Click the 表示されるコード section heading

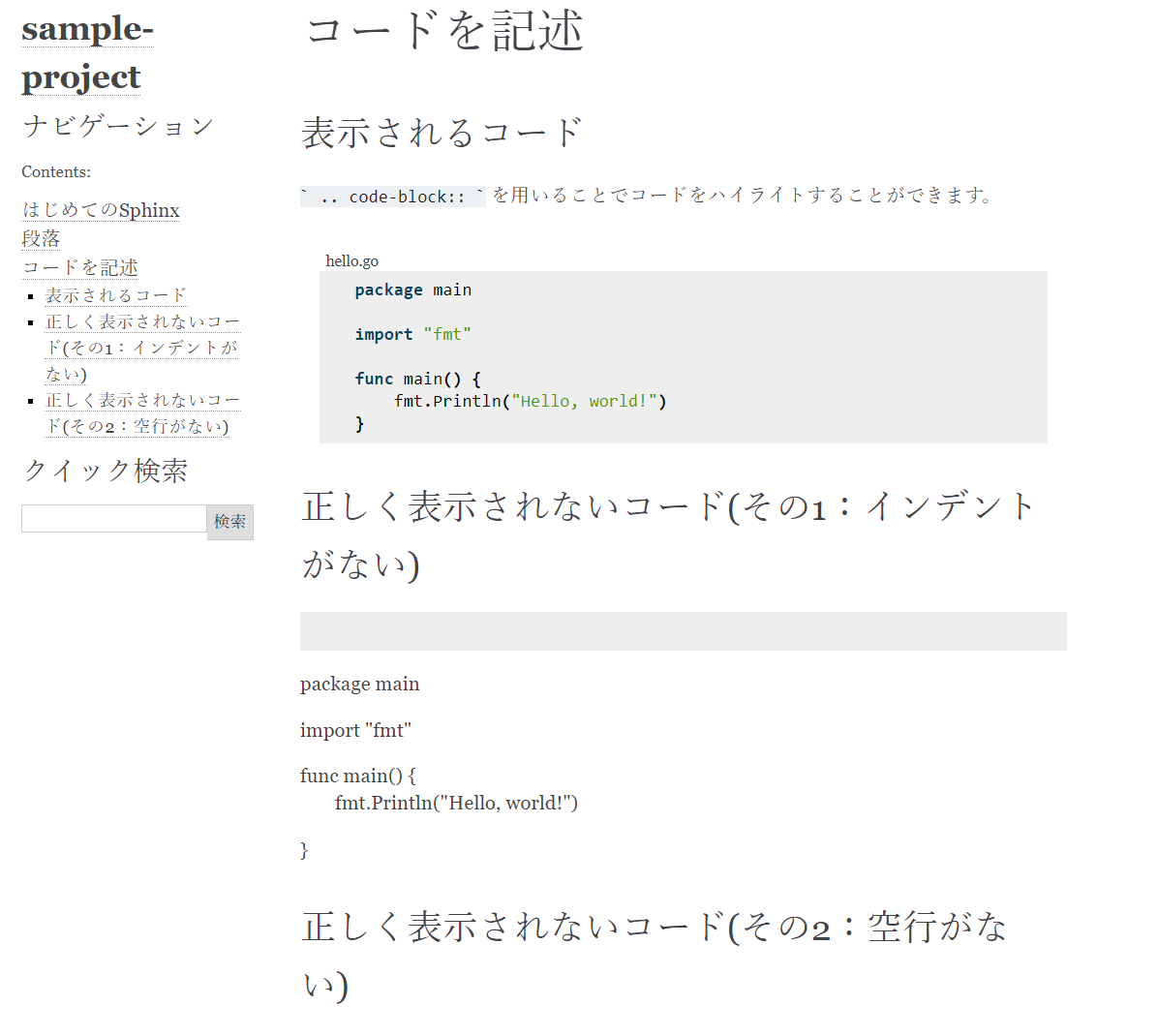tap(441, 132)
